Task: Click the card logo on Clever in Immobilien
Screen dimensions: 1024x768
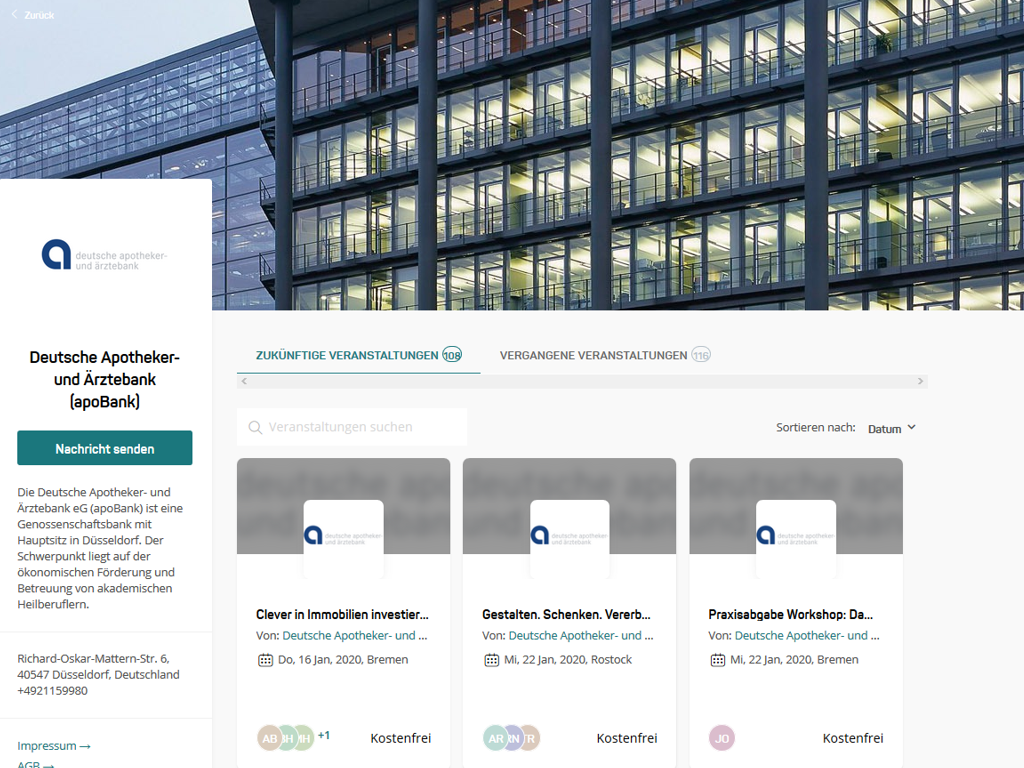Action: point(344,539)
